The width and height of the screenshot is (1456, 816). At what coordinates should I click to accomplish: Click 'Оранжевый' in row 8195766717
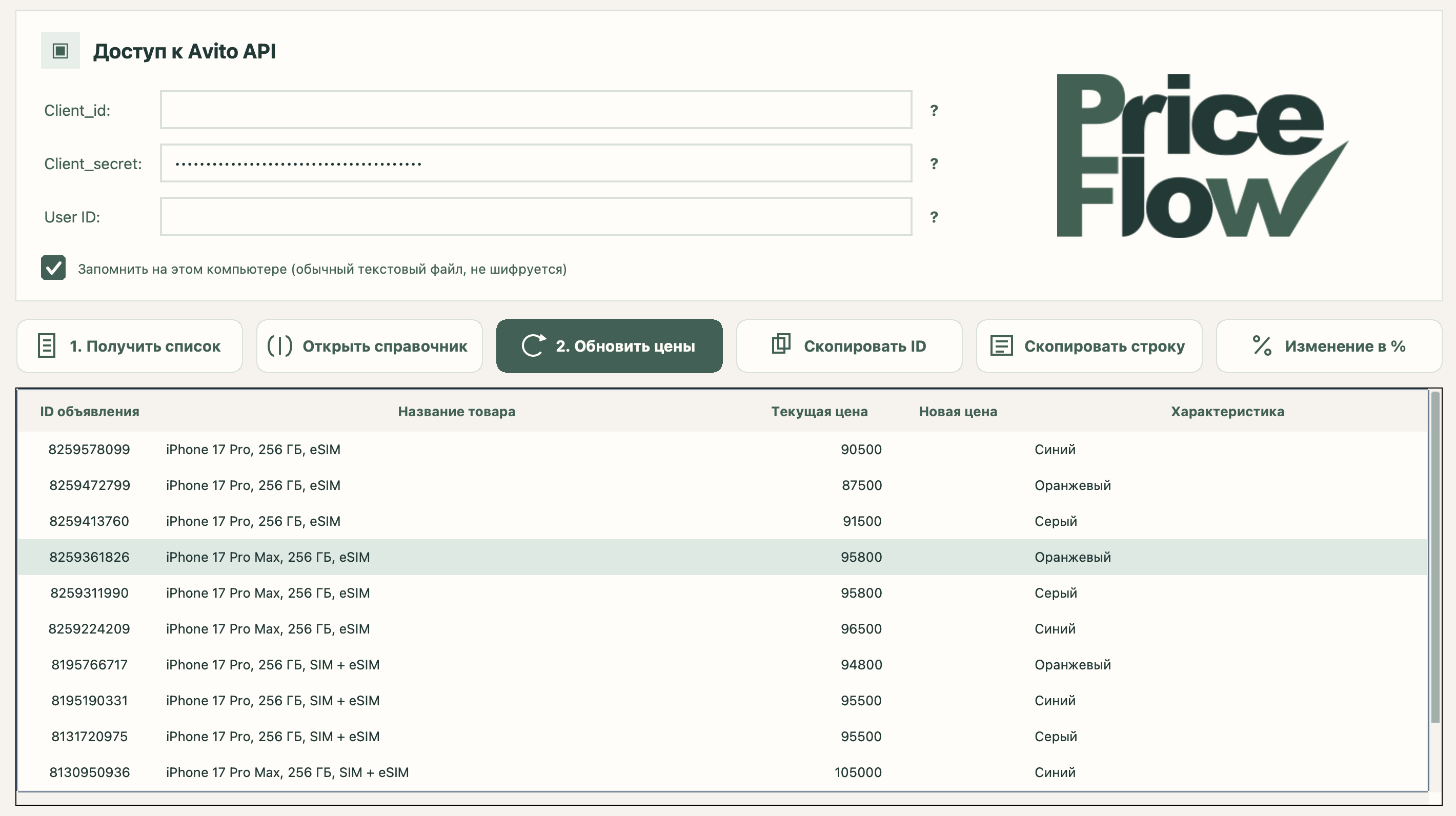click(1072, 665)
